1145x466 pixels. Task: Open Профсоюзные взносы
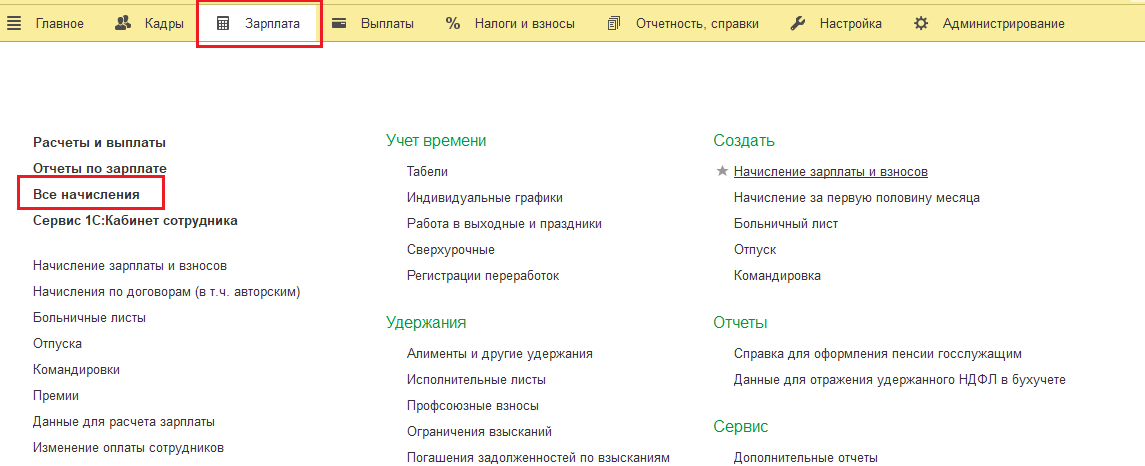[x=472, y=405]
